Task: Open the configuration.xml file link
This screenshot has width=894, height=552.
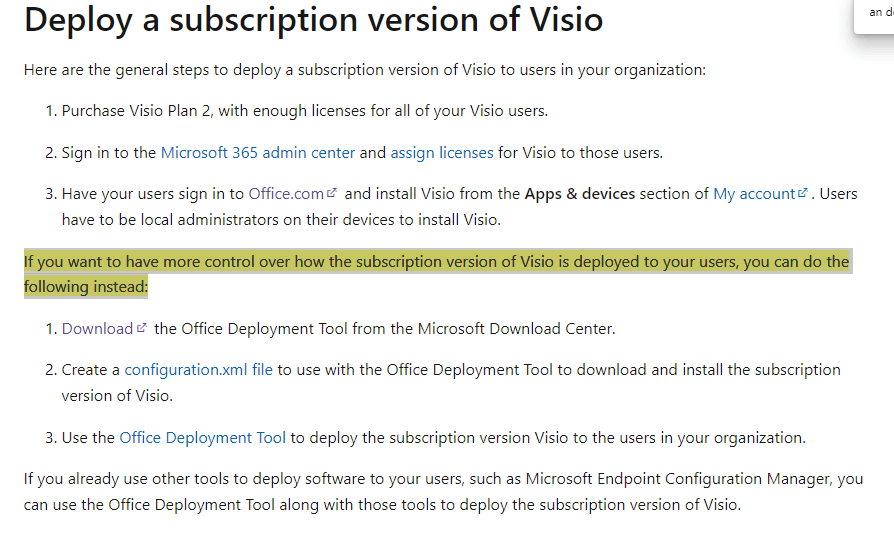Action: (x=198, y=370)
